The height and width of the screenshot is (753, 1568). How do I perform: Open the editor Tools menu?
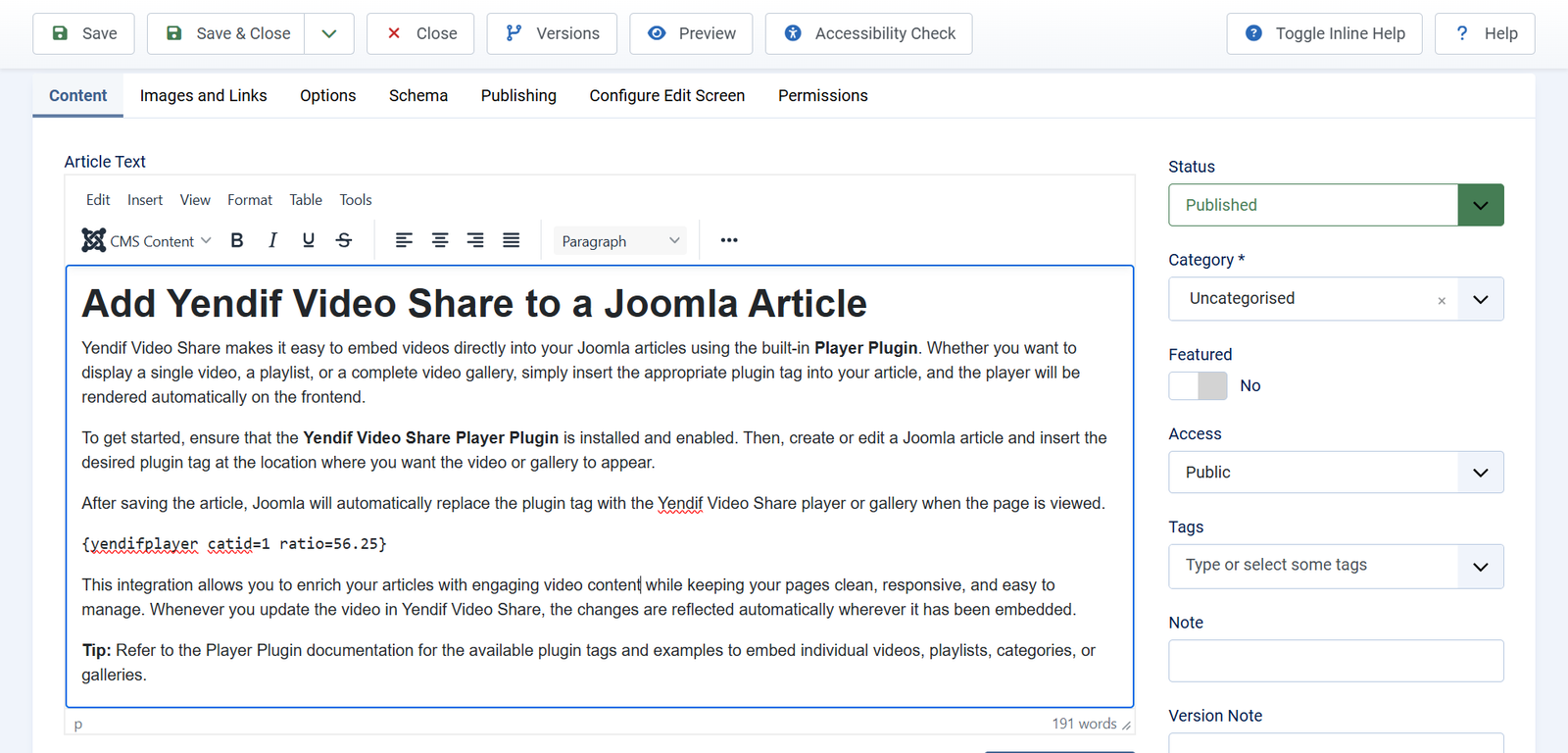[x=356, y=200]
